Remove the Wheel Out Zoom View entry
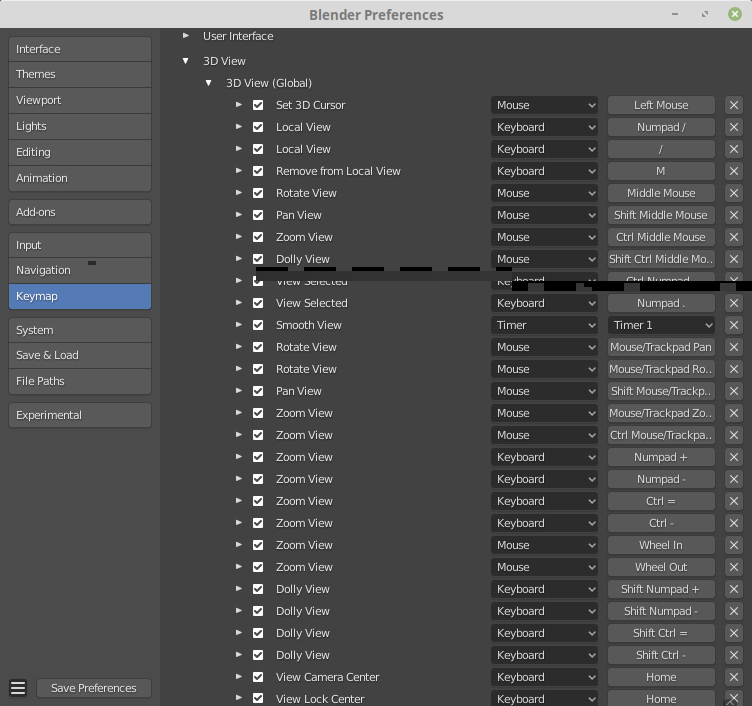The width and height of the screenshot is (752, 706). pos(734,567)
